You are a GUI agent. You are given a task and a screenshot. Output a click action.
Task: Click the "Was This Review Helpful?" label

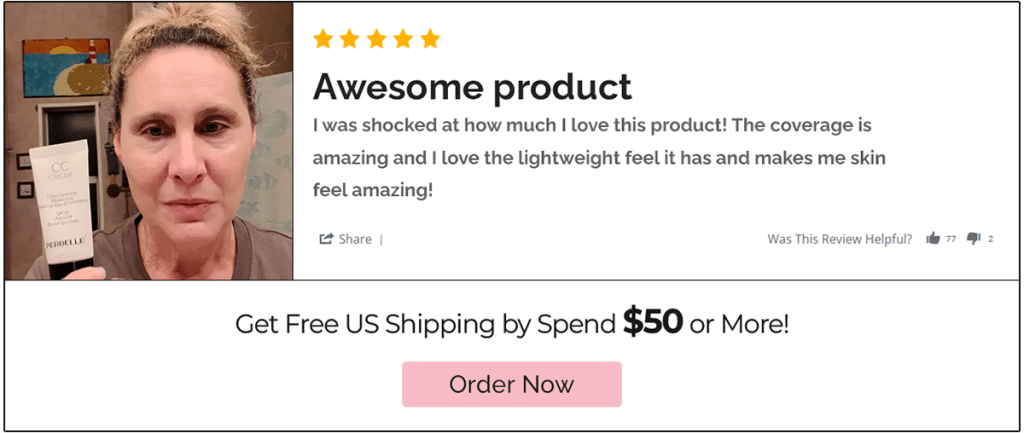coord(839,239)
